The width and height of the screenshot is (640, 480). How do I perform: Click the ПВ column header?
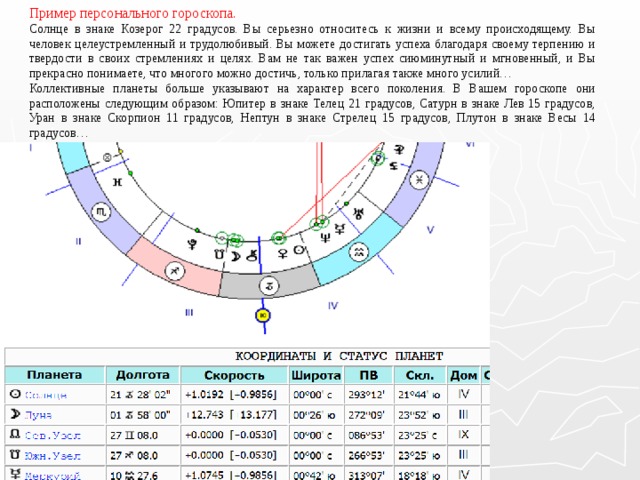point(369,375)
